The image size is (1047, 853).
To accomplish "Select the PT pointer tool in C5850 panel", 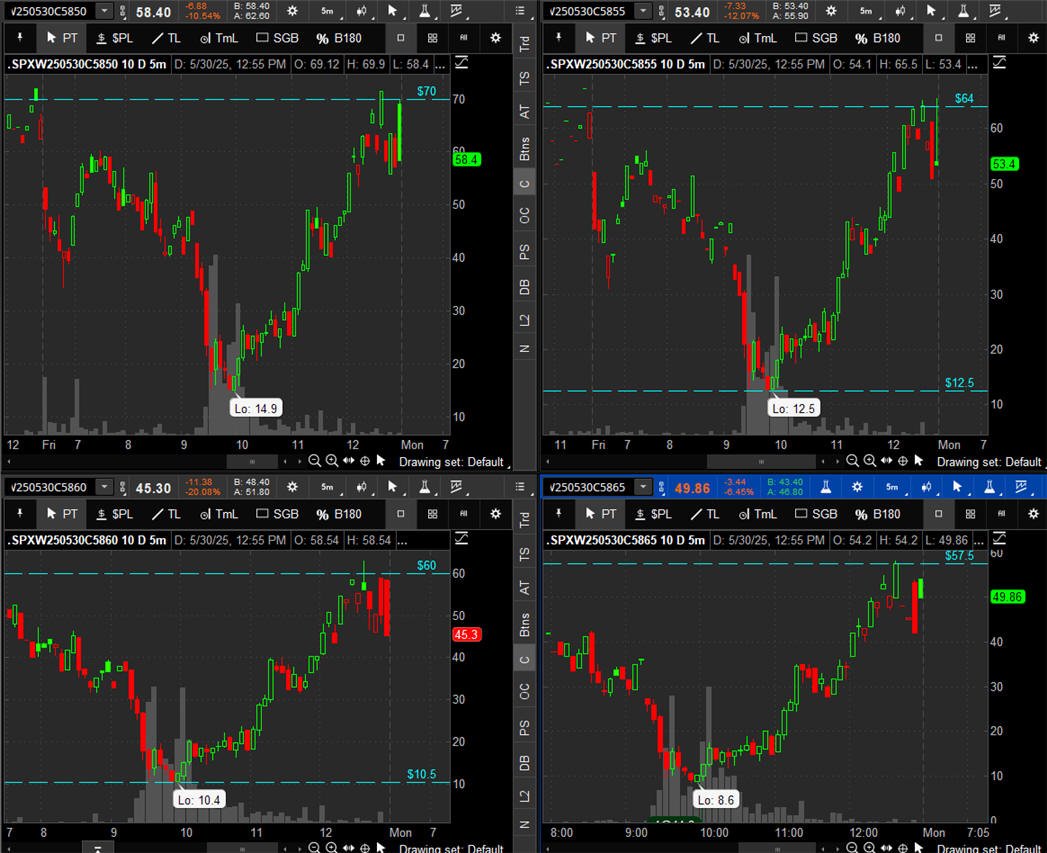I will pos(62,38).
